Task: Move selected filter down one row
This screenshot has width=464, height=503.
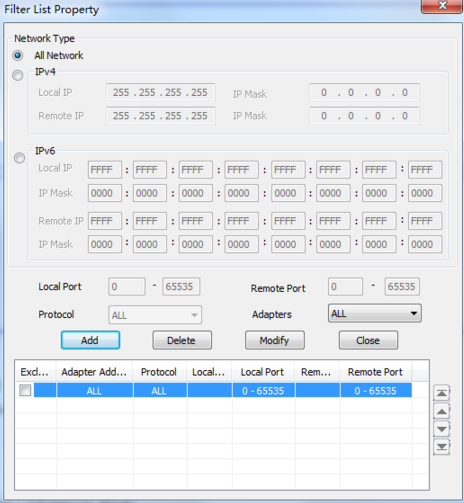Action: pos(442,429)
